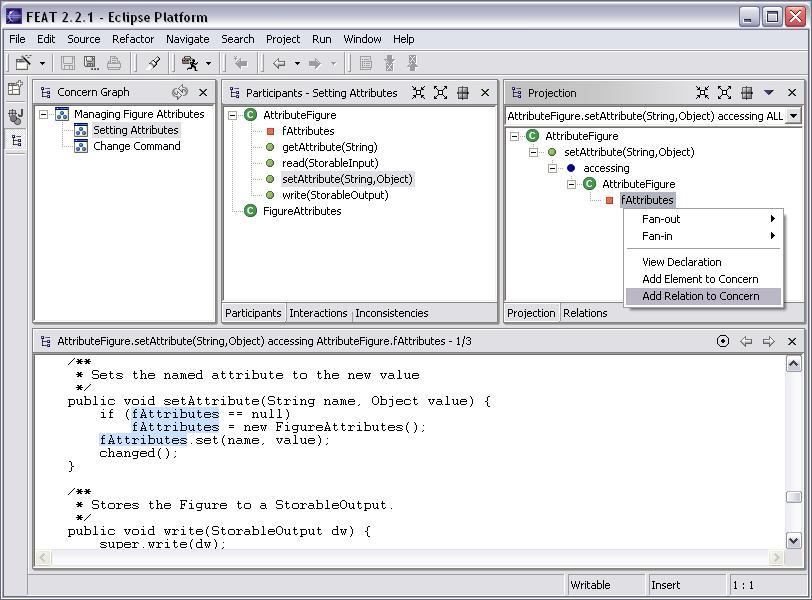Close the Concern Graph view

(203, 92)
